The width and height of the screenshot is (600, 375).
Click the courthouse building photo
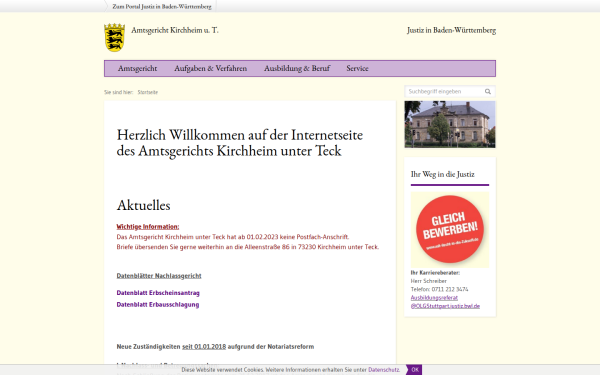450,124
